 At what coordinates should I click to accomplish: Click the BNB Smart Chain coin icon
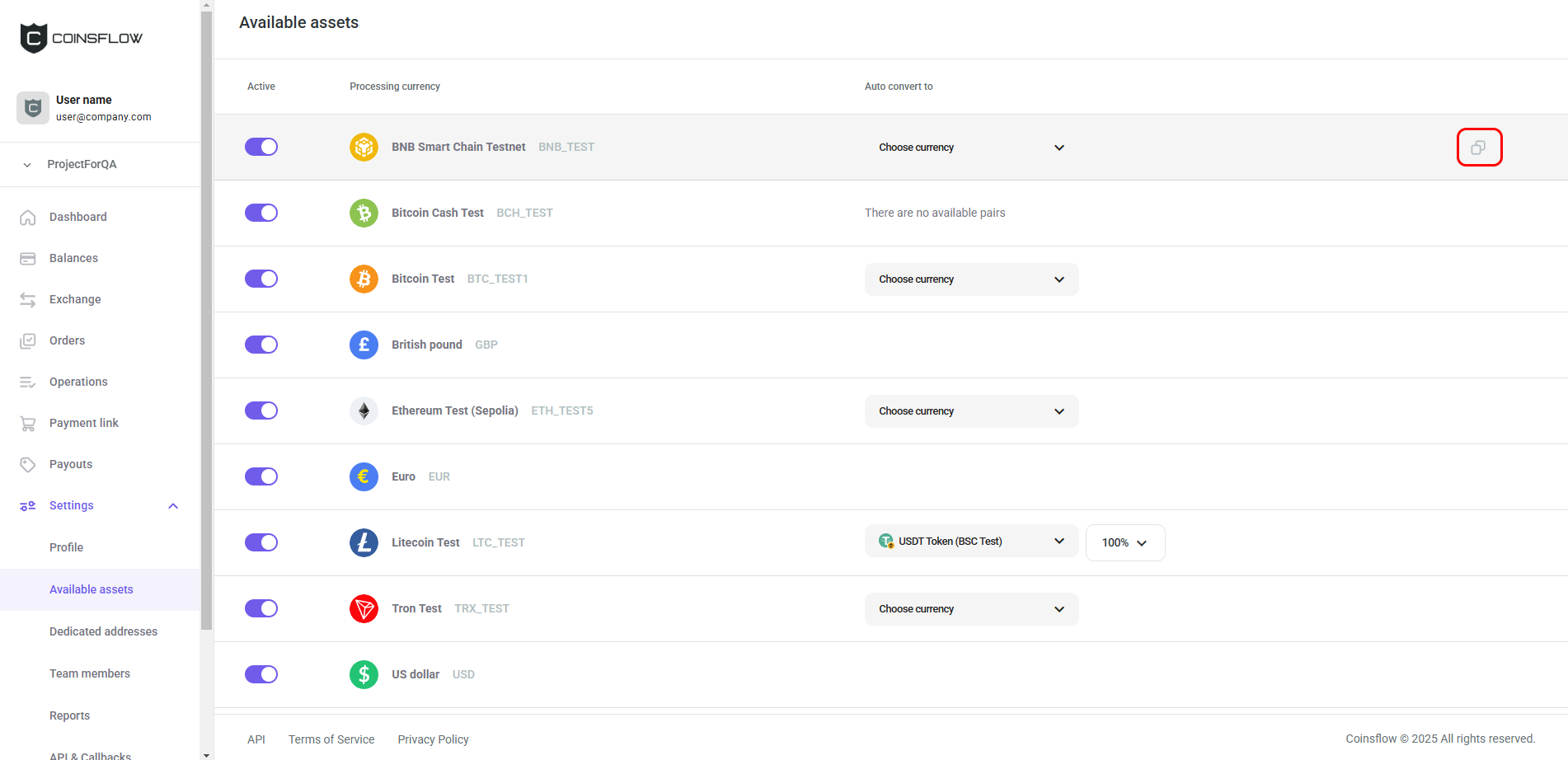pyautogui.click(x=364, y=148)
